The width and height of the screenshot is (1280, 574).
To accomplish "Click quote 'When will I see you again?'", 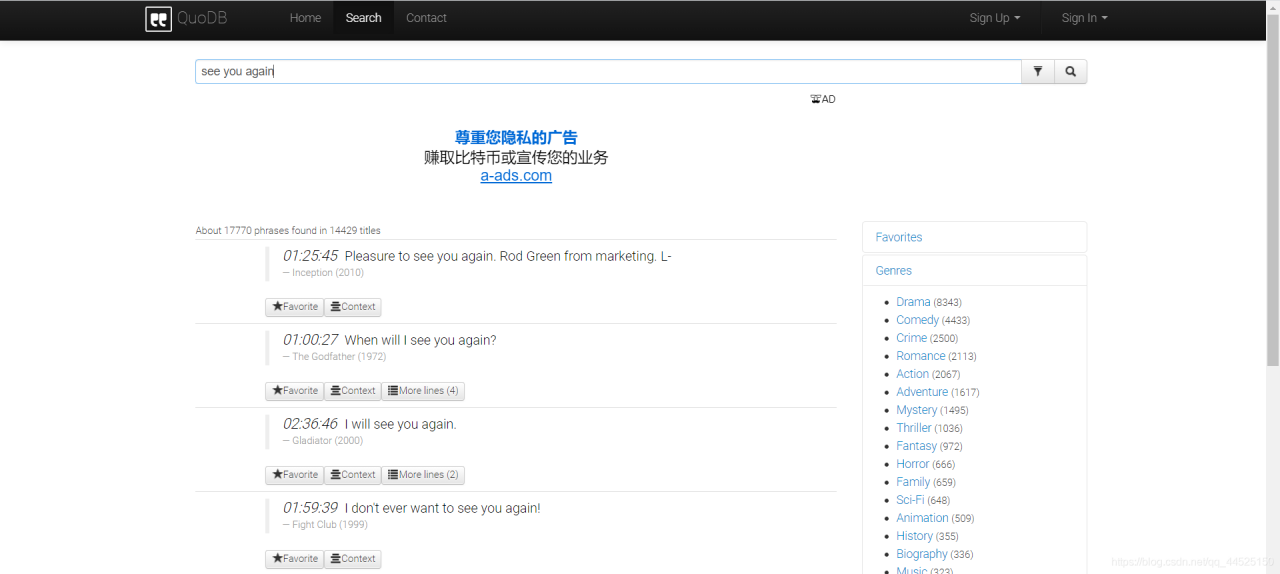I will pos(420,340).
